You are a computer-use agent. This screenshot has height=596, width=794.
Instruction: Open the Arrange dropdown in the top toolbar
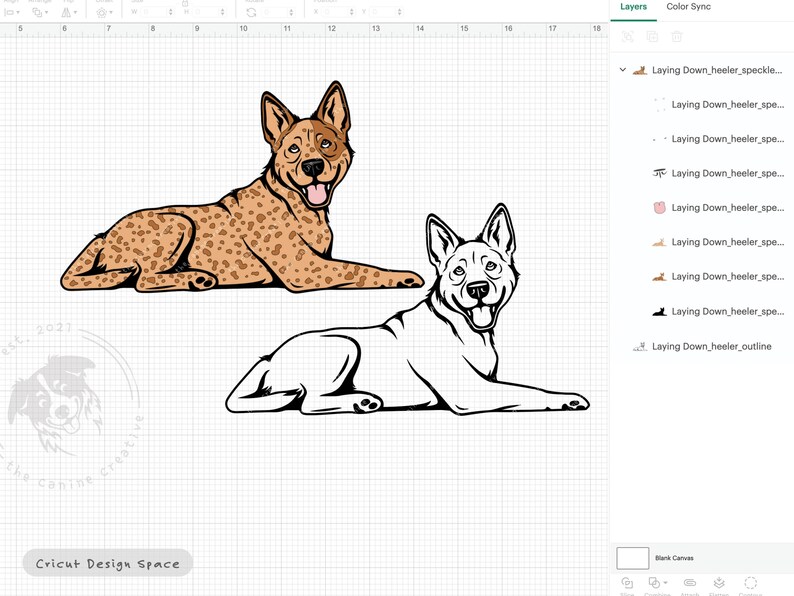(x=40, y=12)
